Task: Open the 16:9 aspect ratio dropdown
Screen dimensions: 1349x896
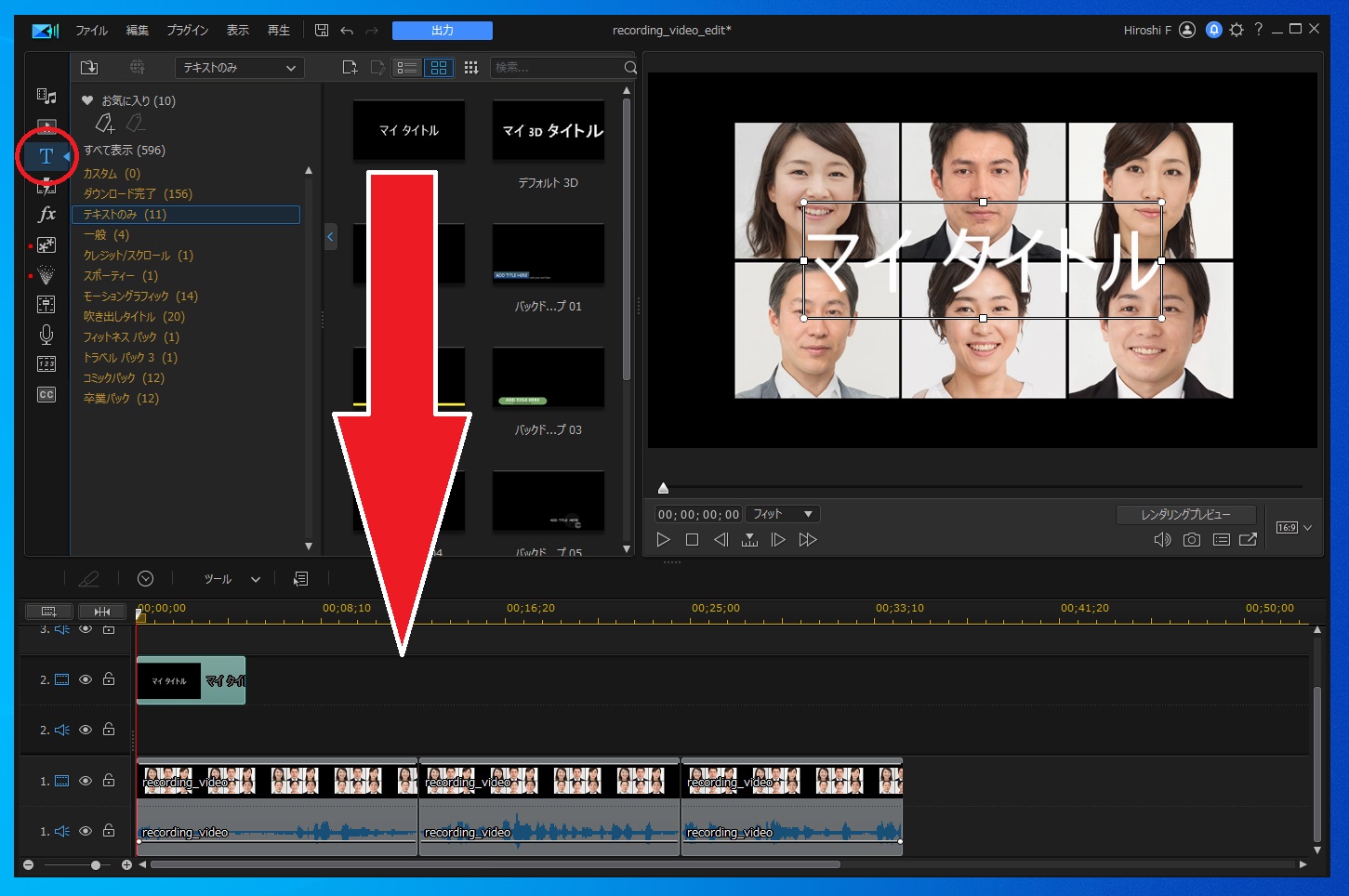Action: click(x=1294, y=528)
